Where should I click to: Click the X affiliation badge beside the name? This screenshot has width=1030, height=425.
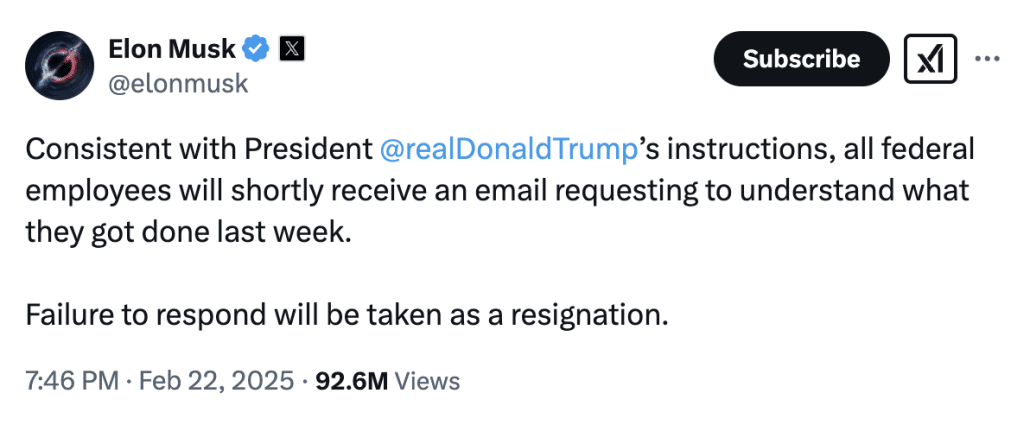coord(290,47)
